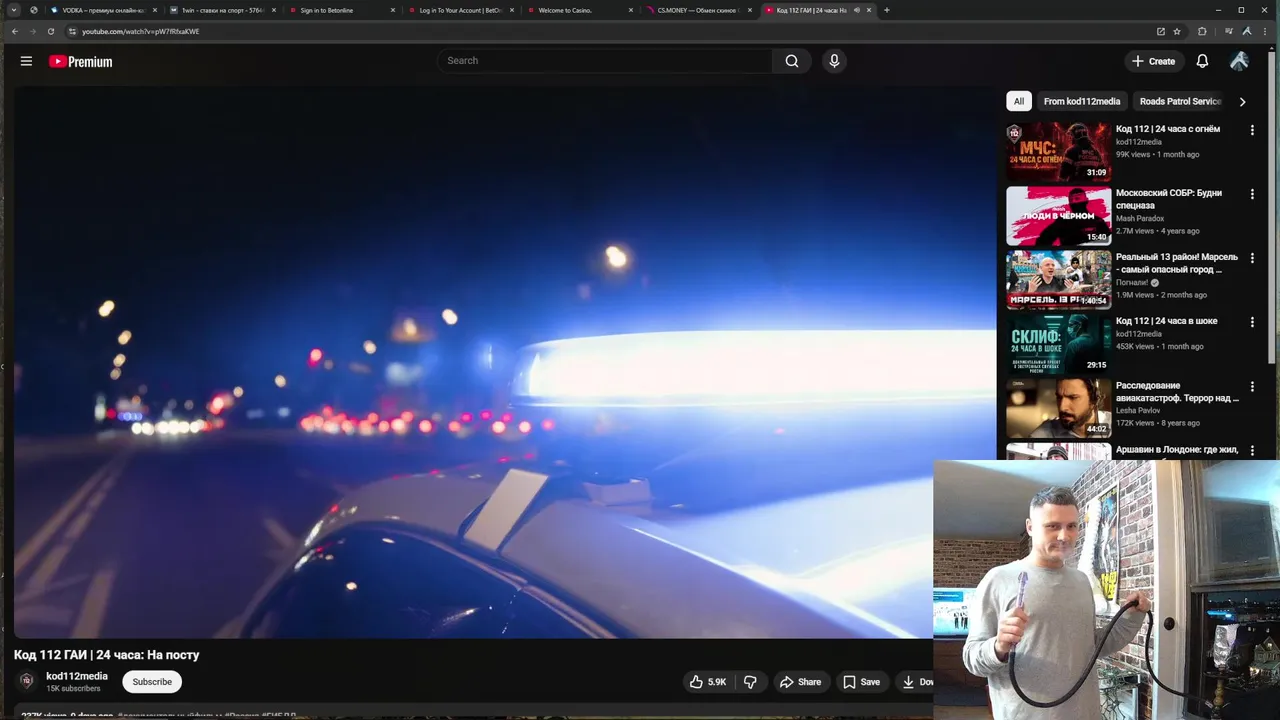This screenshot has width=1280, height=720.
Task: Open the Марсель 13 район thumbnail
Action: [1058, 280]
